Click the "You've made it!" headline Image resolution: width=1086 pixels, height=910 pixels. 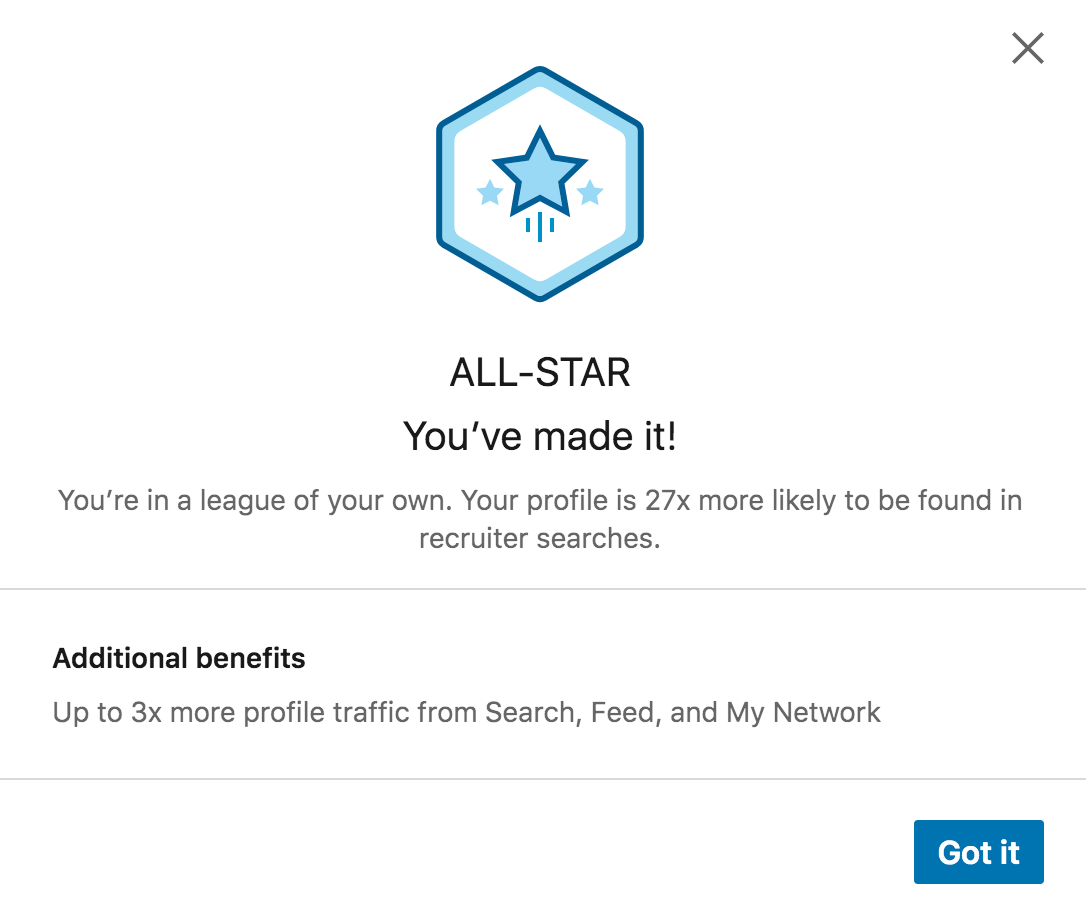[540, 436]
